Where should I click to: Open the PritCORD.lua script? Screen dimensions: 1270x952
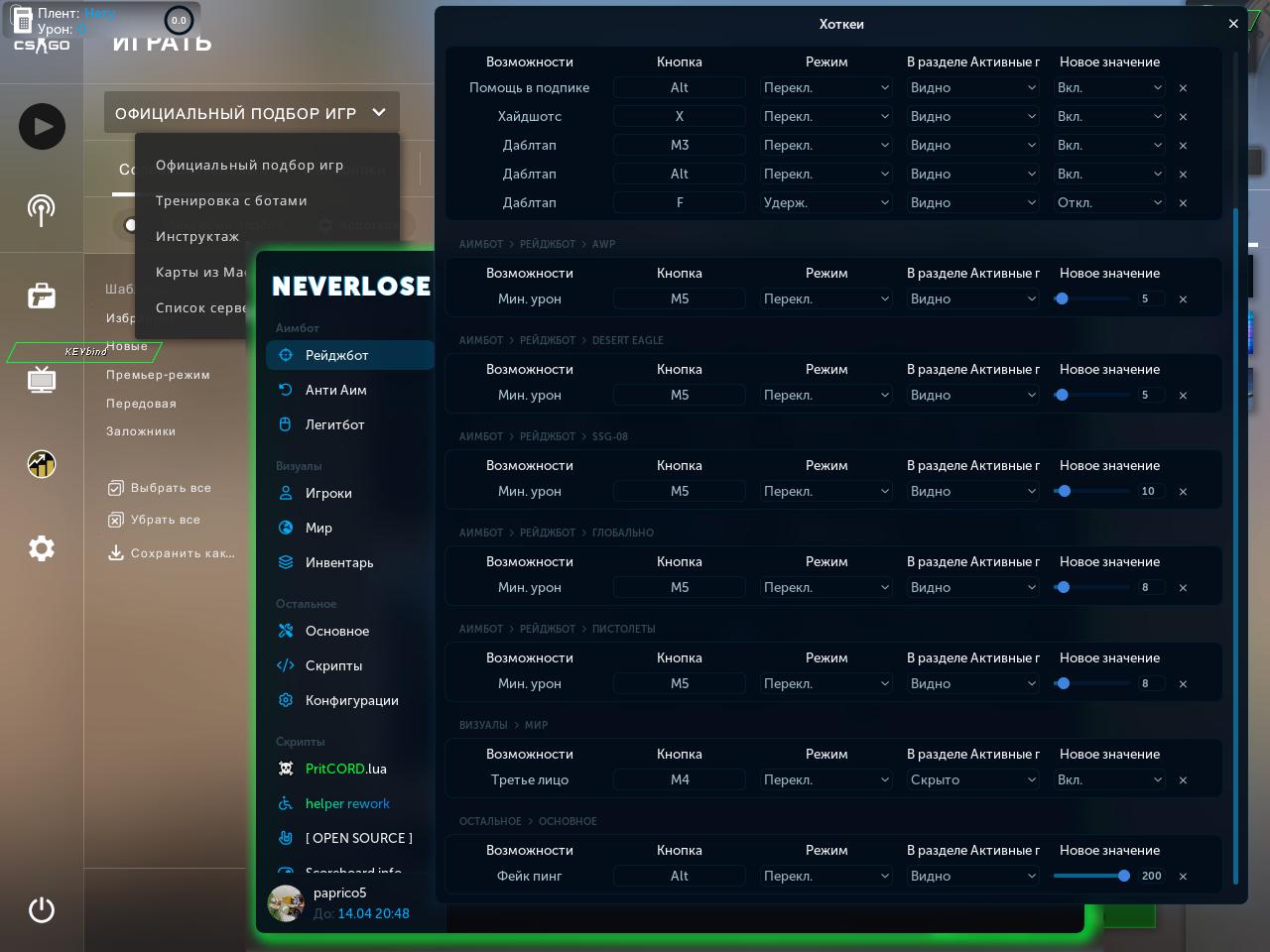pos(343,769)
